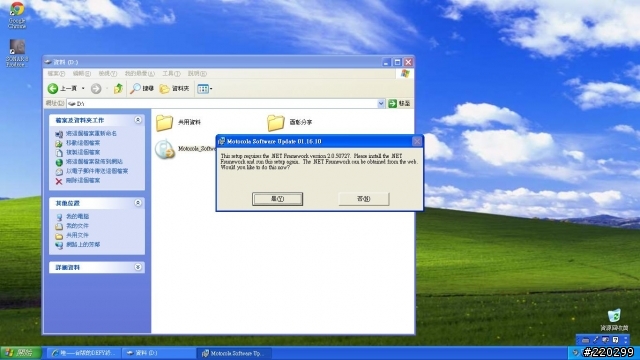
Task: Open the Tools (工具) menu
Action: (171, 73)
